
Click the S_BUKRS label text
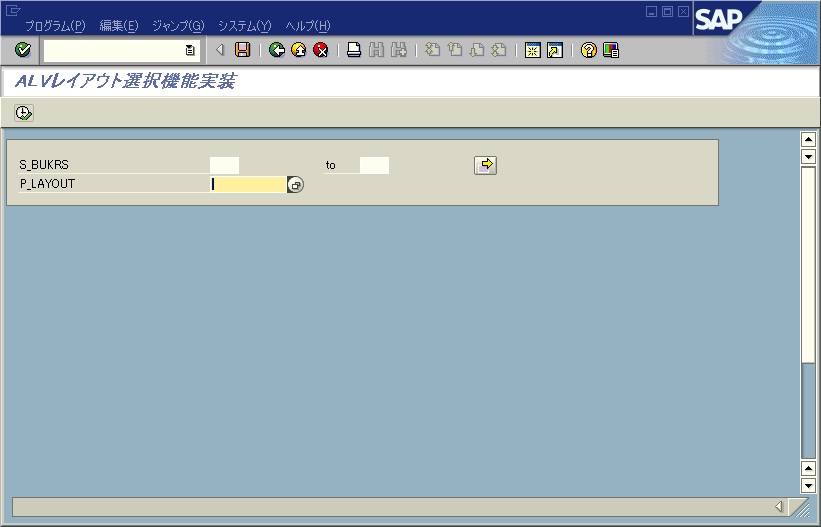click(x=44, y=164)
